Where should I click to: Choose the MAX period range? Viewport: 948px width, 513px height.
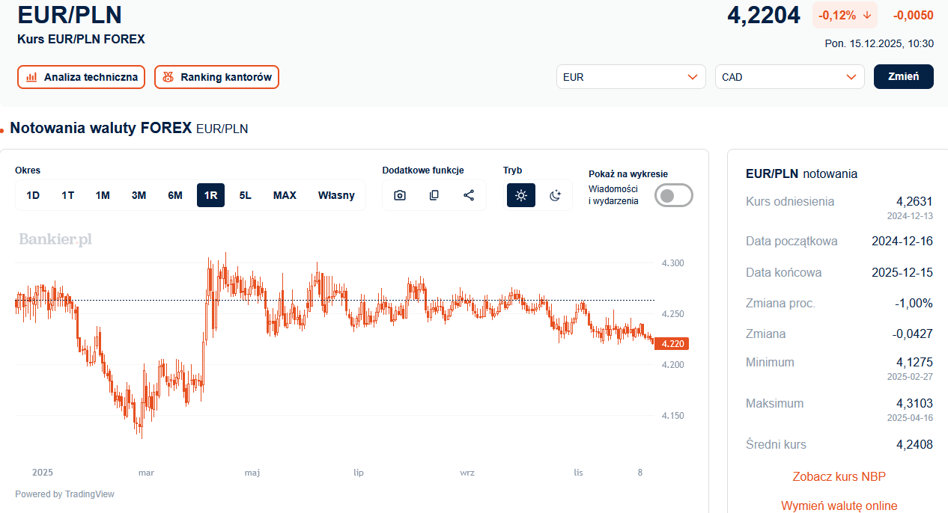(284, 195)
